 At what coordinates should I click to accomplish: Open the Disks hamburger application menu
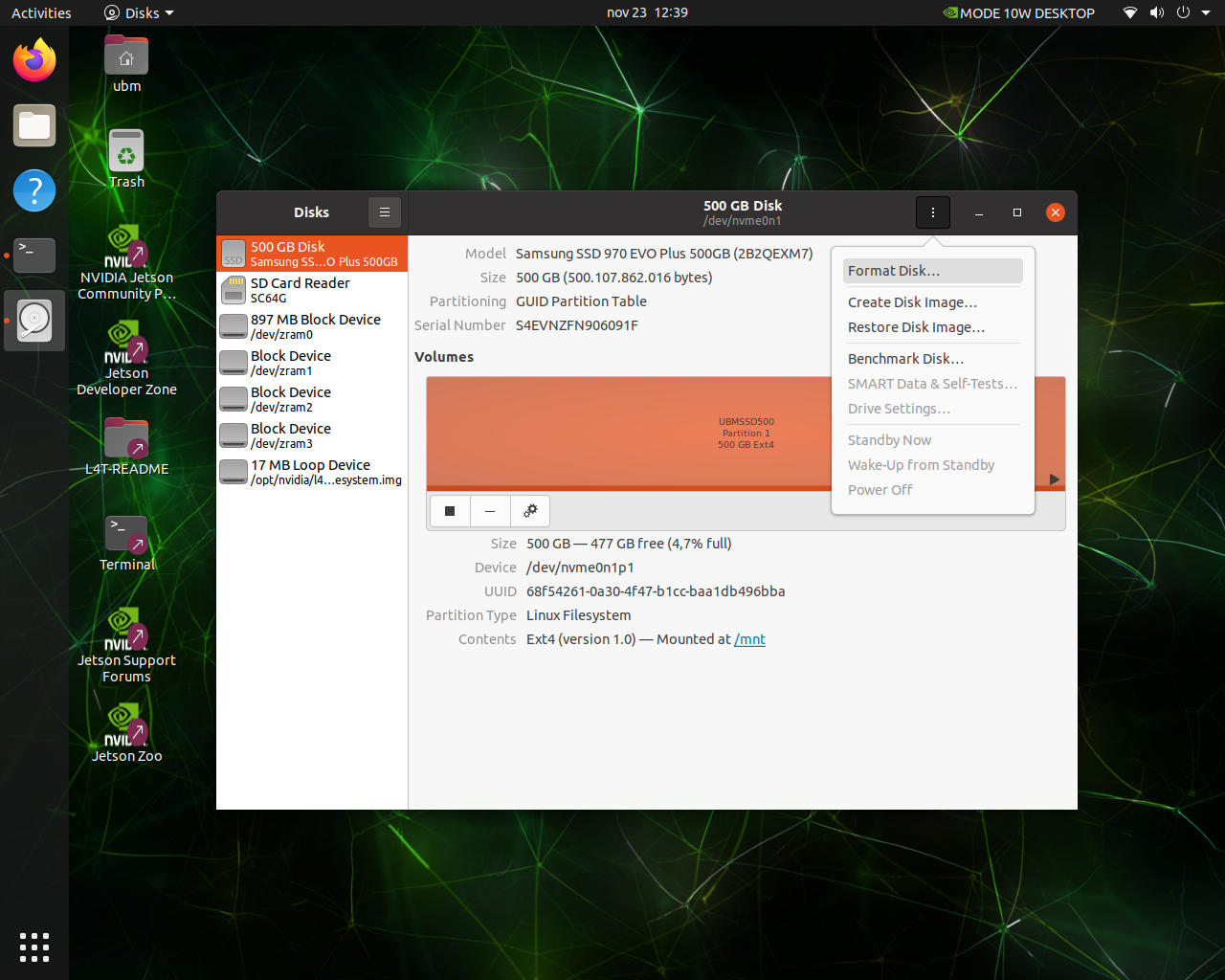tap(385, 212)
